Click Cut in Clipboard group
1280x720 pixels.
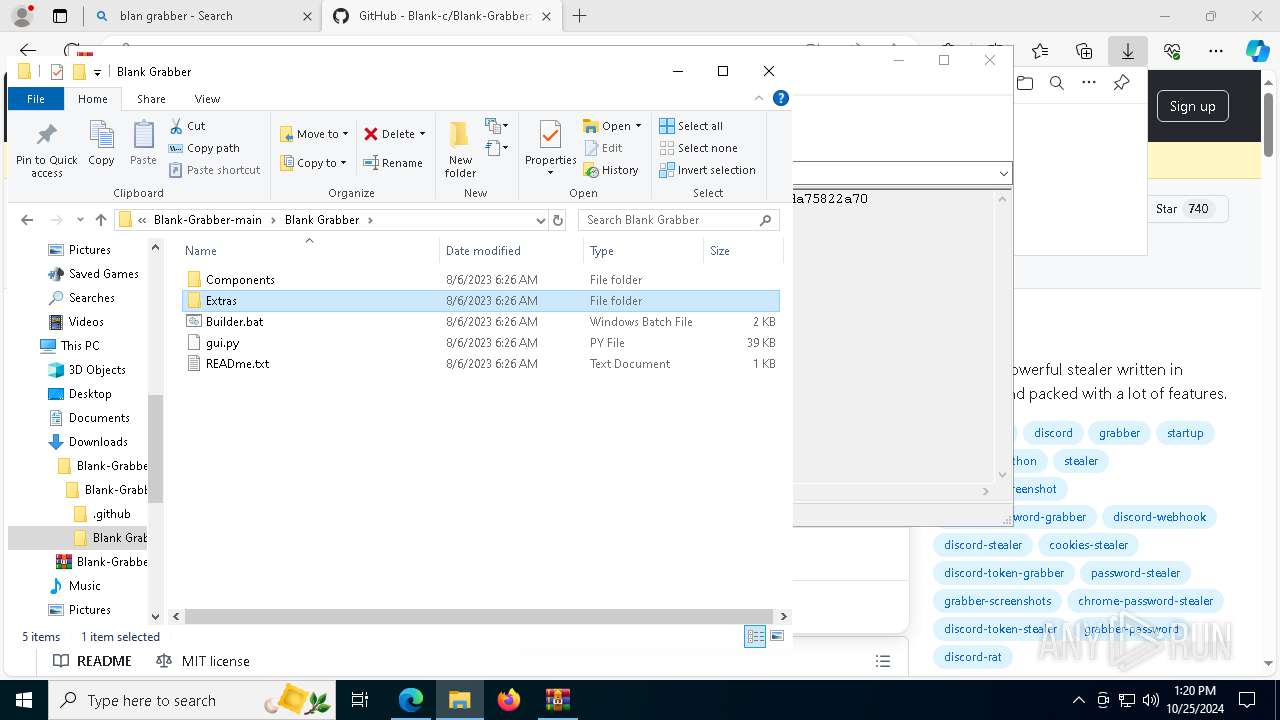[x=187, y=126]
